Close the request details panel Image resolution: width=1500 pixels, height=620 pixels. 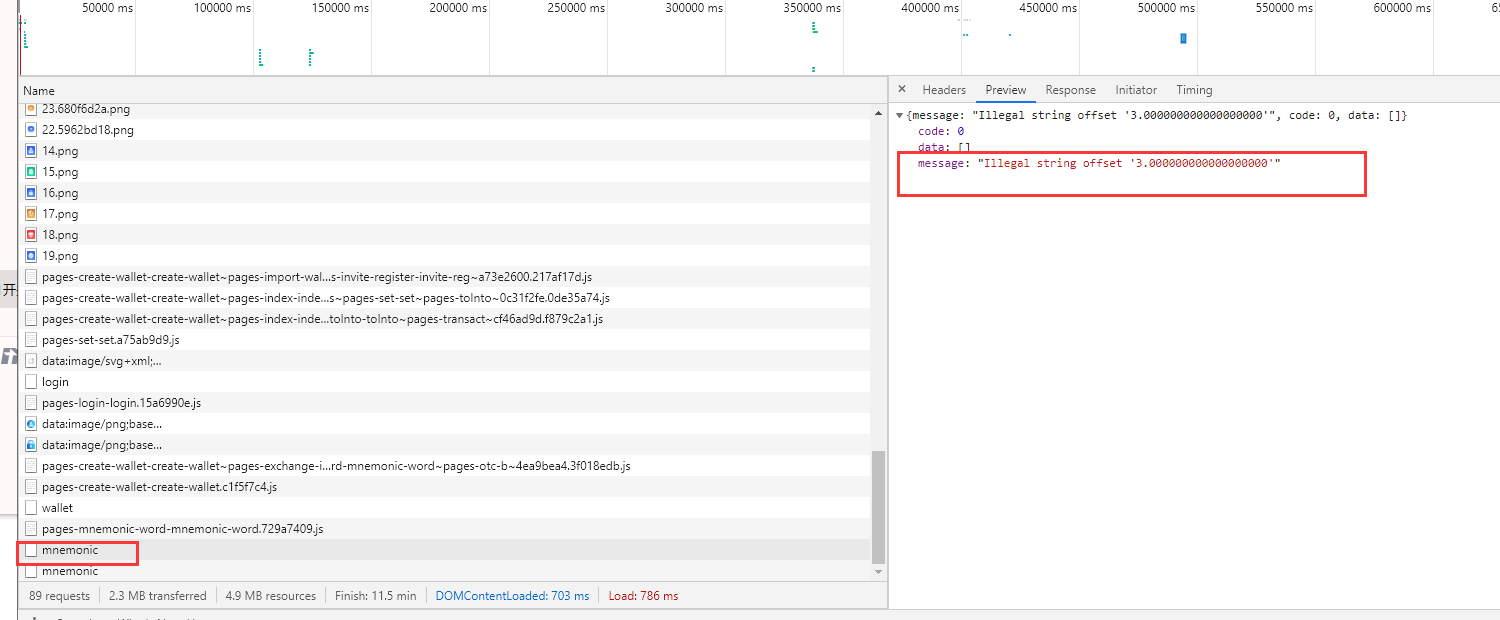point(902,89)
